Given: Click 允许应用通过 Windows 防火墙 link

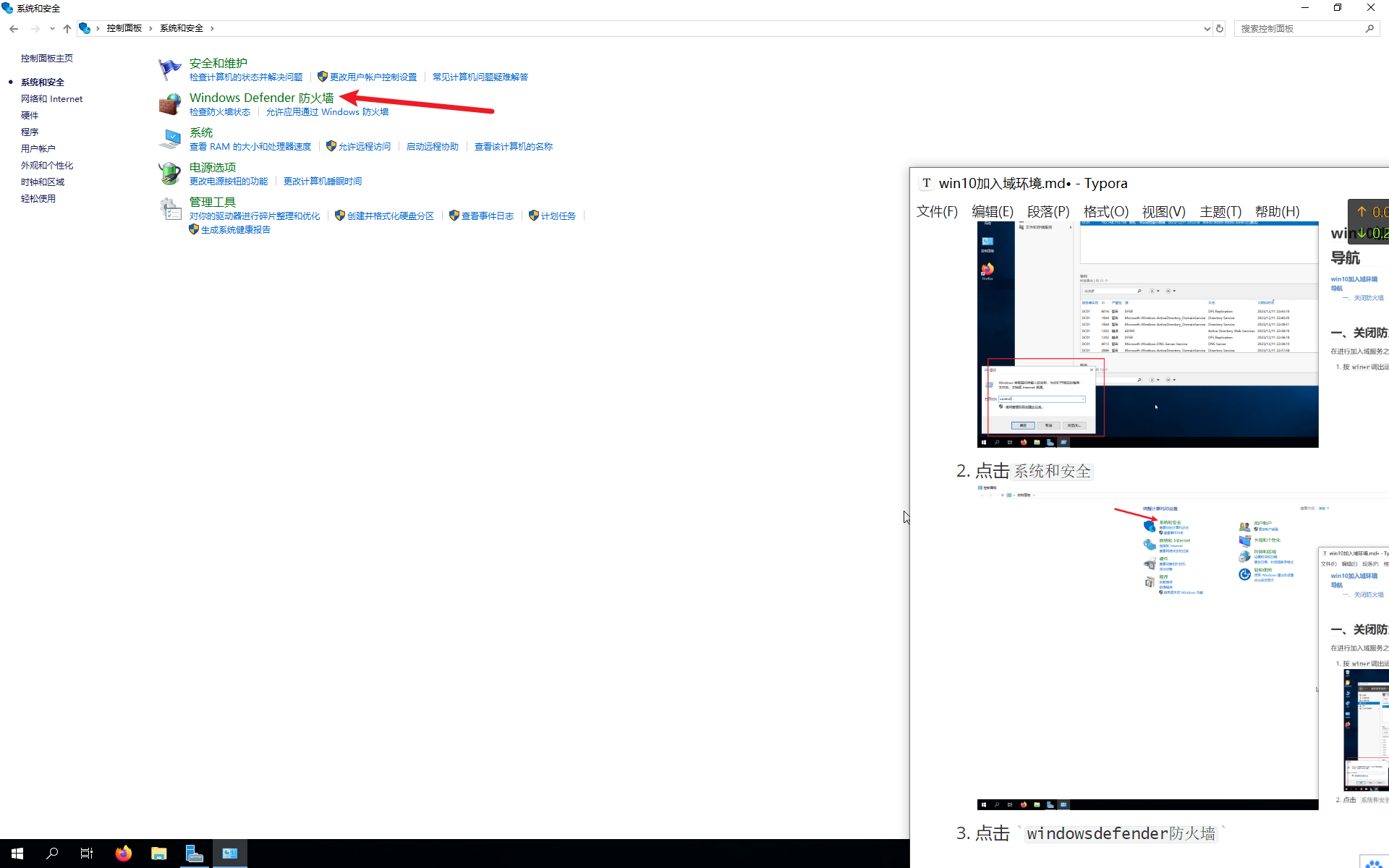Looking at the screenshot, I should 328,111.
